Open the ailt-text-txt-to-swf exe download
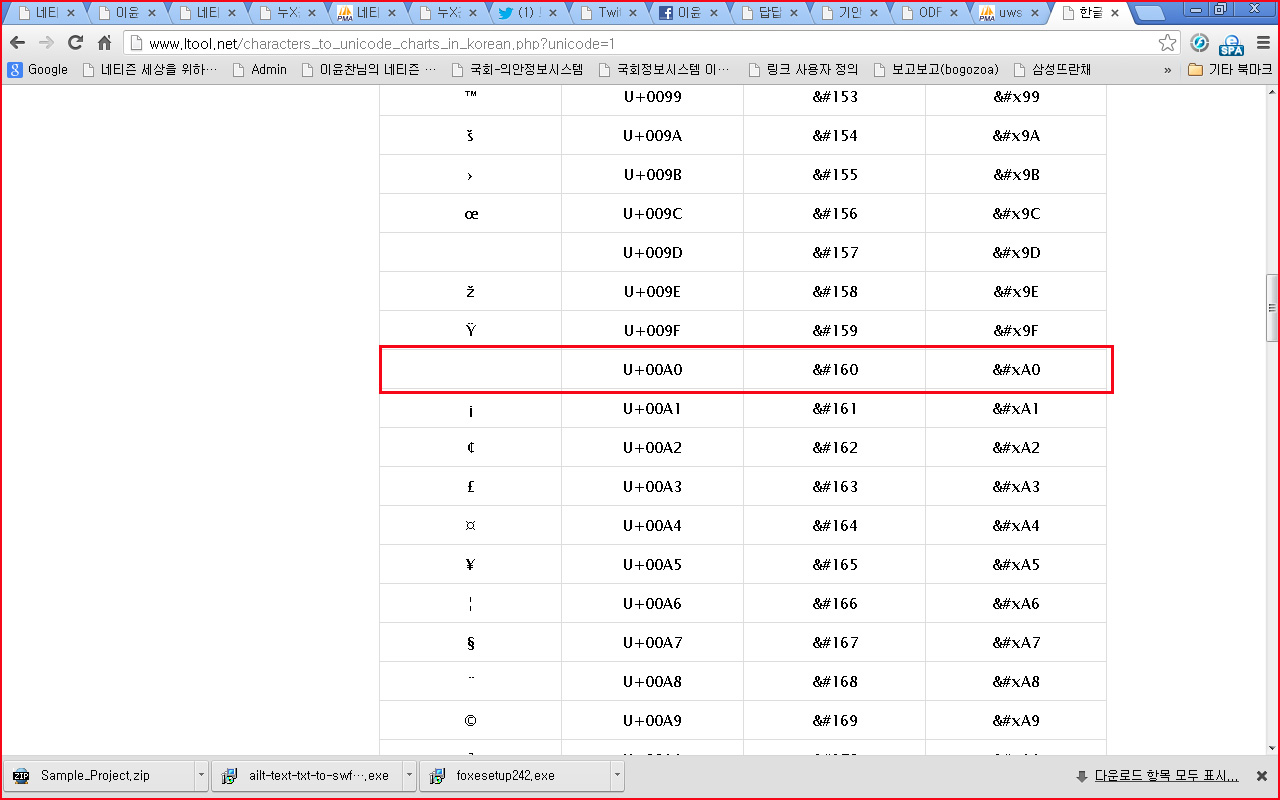Viewport: 1280px width, 800px height. pos(309,775)
